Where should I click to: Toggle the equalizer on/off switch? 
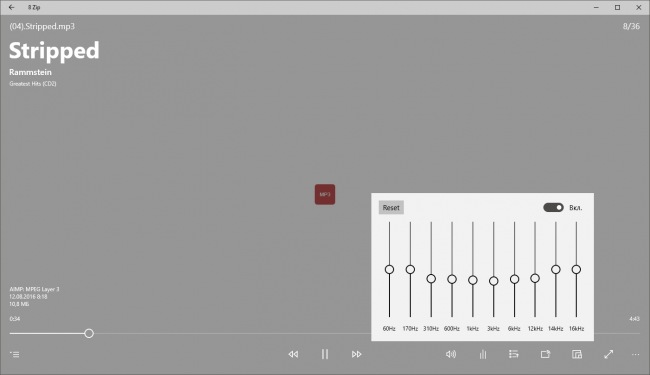[x=553, y=207]
